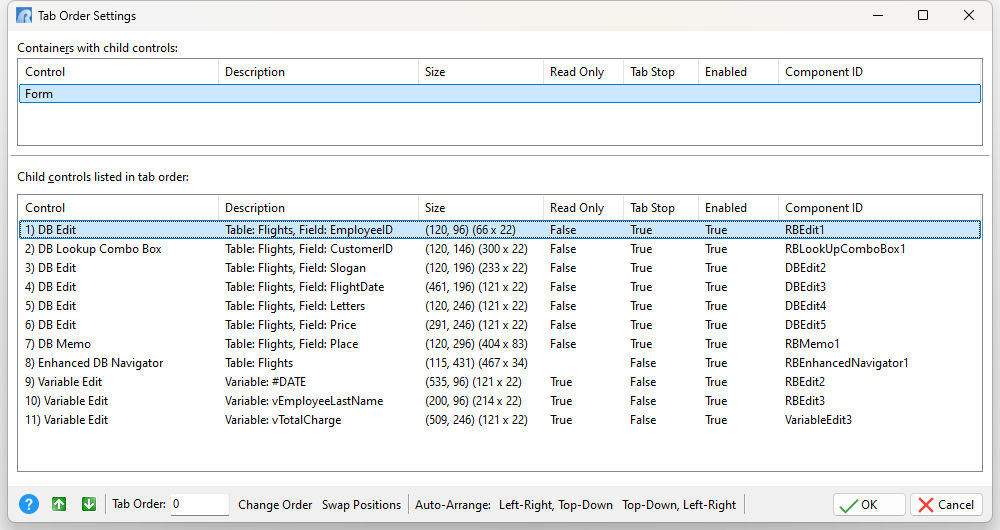The height and width of the screenshot is (530, 1000).
Task: Click the Swap Positions button
Action: coord(361,504)
